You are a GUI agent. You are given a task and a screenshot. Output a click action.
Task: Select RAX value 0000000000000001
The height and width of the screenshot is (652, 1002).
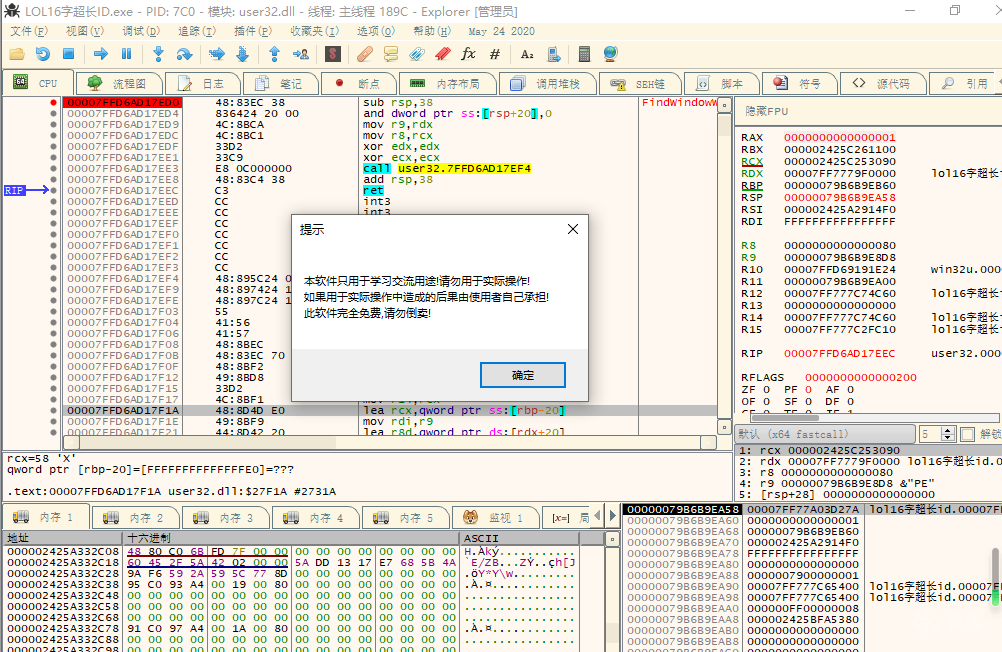coord(840,137)
